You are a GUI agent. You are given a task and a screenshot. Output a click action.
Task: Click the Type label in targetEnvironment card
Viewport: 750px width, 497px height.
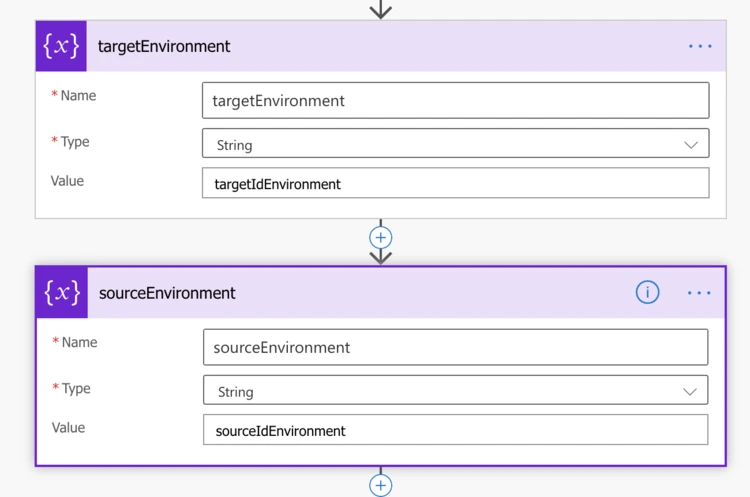coord(75,142)
